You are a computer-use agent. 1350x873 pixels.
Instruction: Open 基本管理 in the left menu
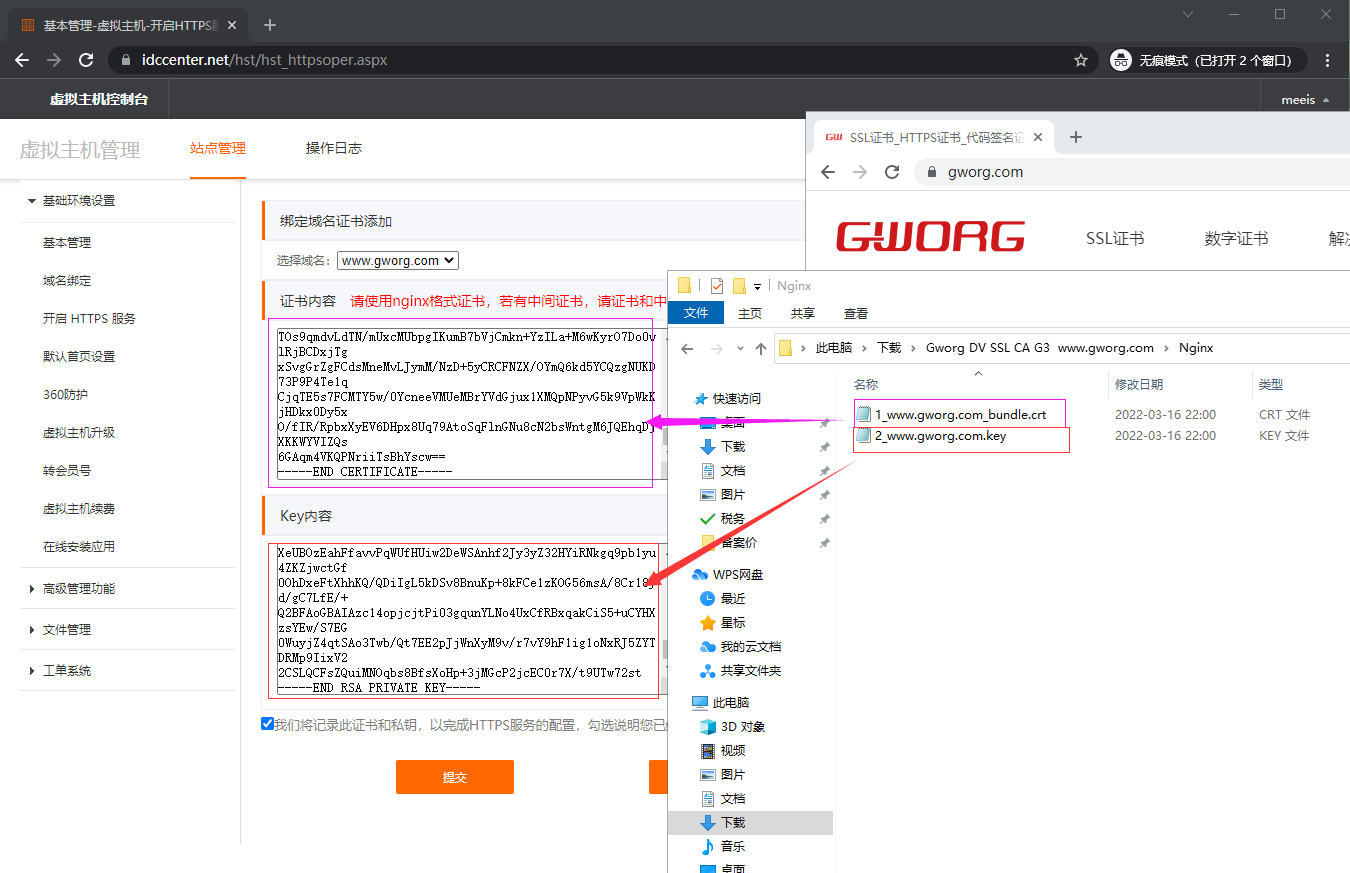[x=67, y=242]
